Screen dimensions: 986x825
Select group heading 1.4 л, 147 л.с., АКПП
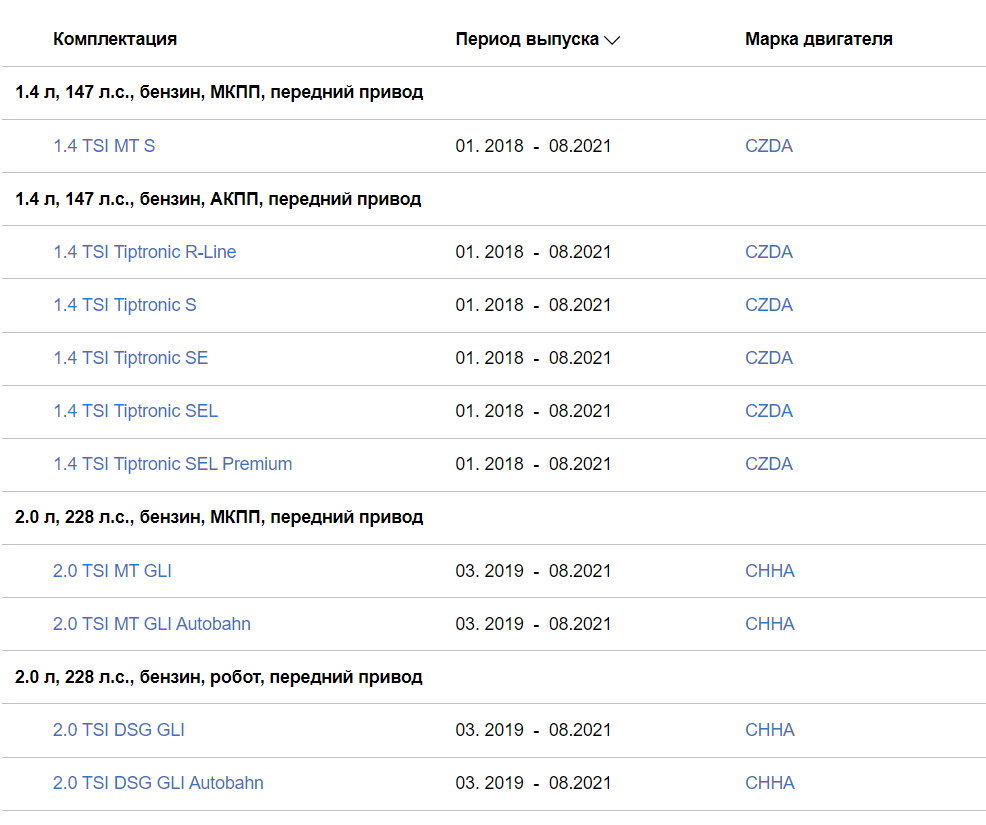pyautogui.click(x=218, y=199)
